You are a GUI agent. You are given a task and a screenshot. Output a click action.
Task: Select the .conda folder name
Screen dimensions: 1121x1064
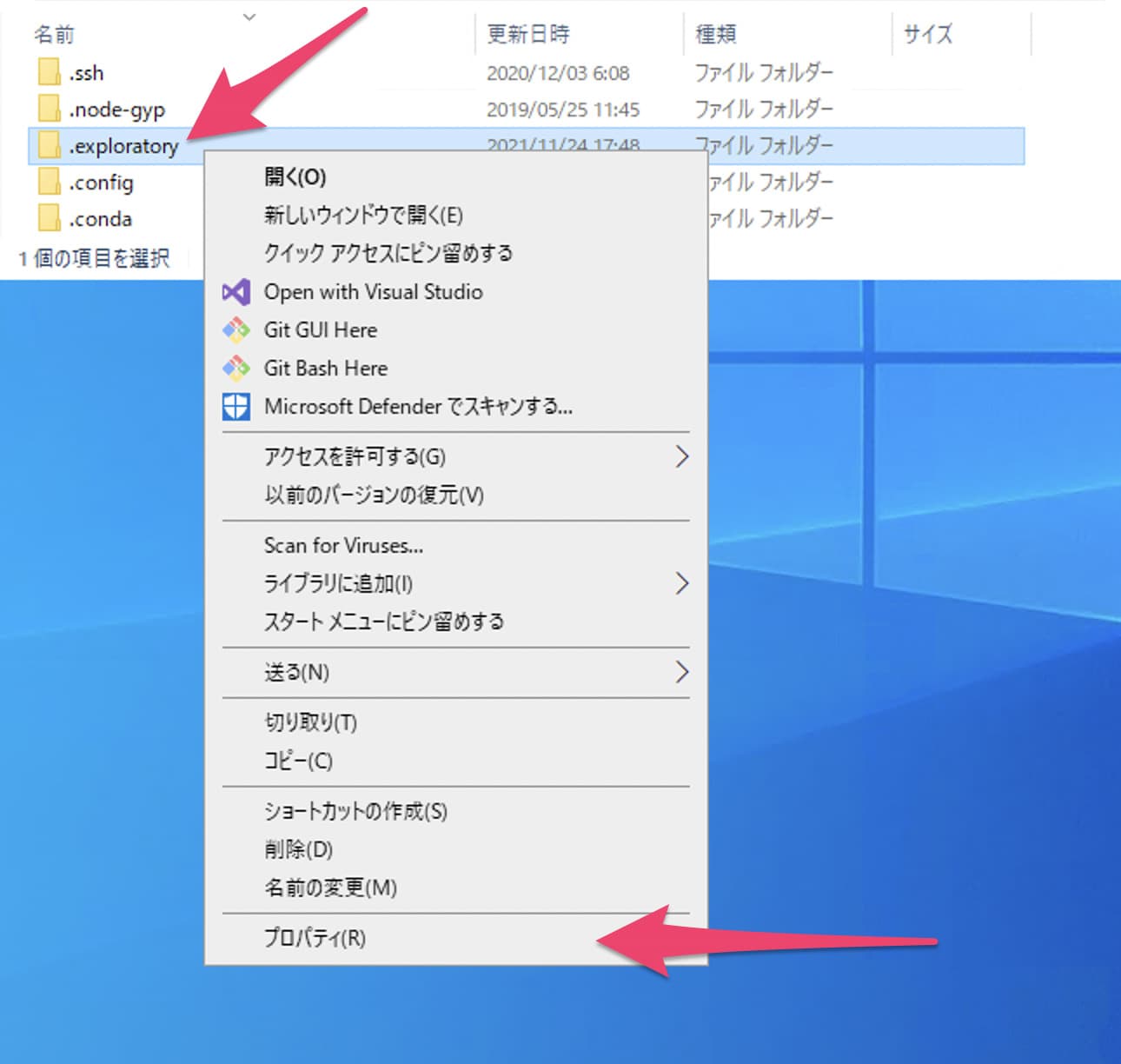point(100,219)
